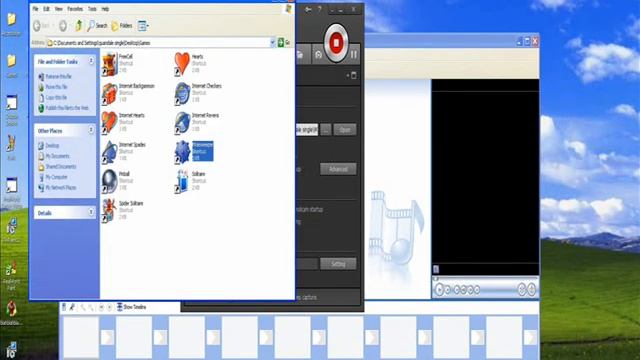Viewport: 640px width, 360px height.
Task: Select Internet Hearts shortcut icon
Action: point(109,123)
